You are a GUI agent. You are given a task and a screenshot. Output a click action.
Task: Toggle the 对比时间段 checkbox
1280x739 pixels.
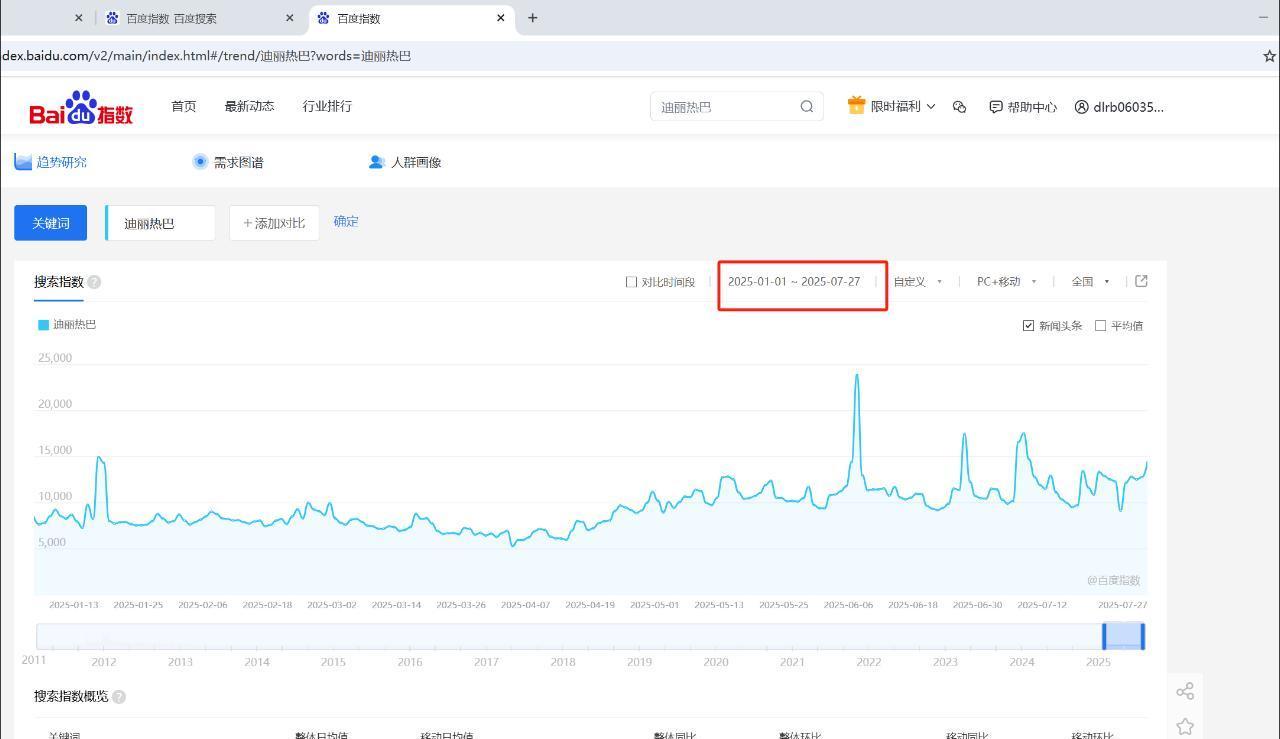(631, 282)
